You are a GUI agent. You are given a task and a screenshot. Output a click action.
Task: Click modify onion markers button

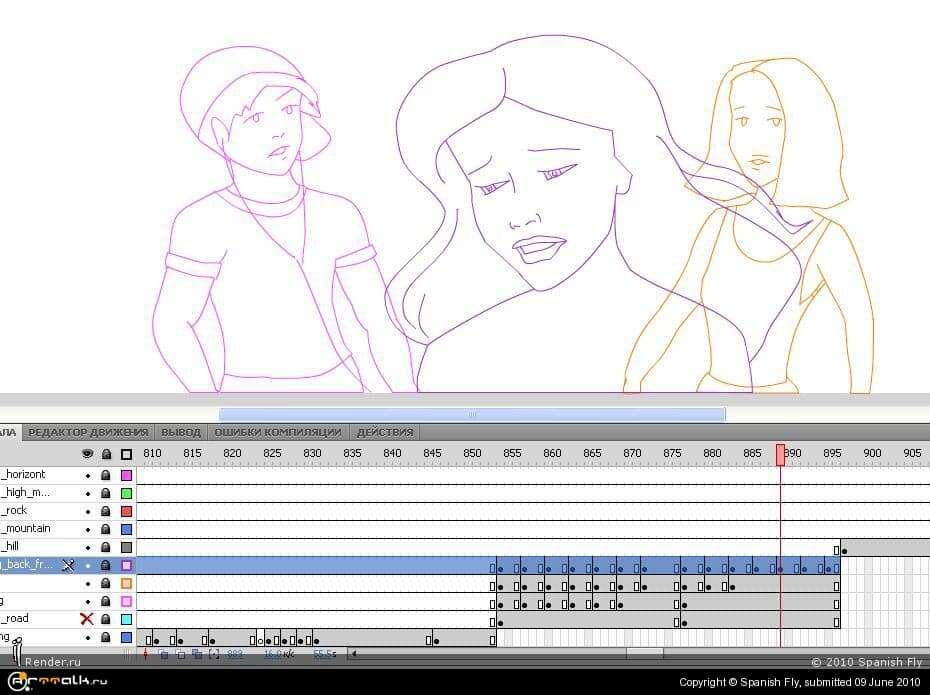point(214,654)
